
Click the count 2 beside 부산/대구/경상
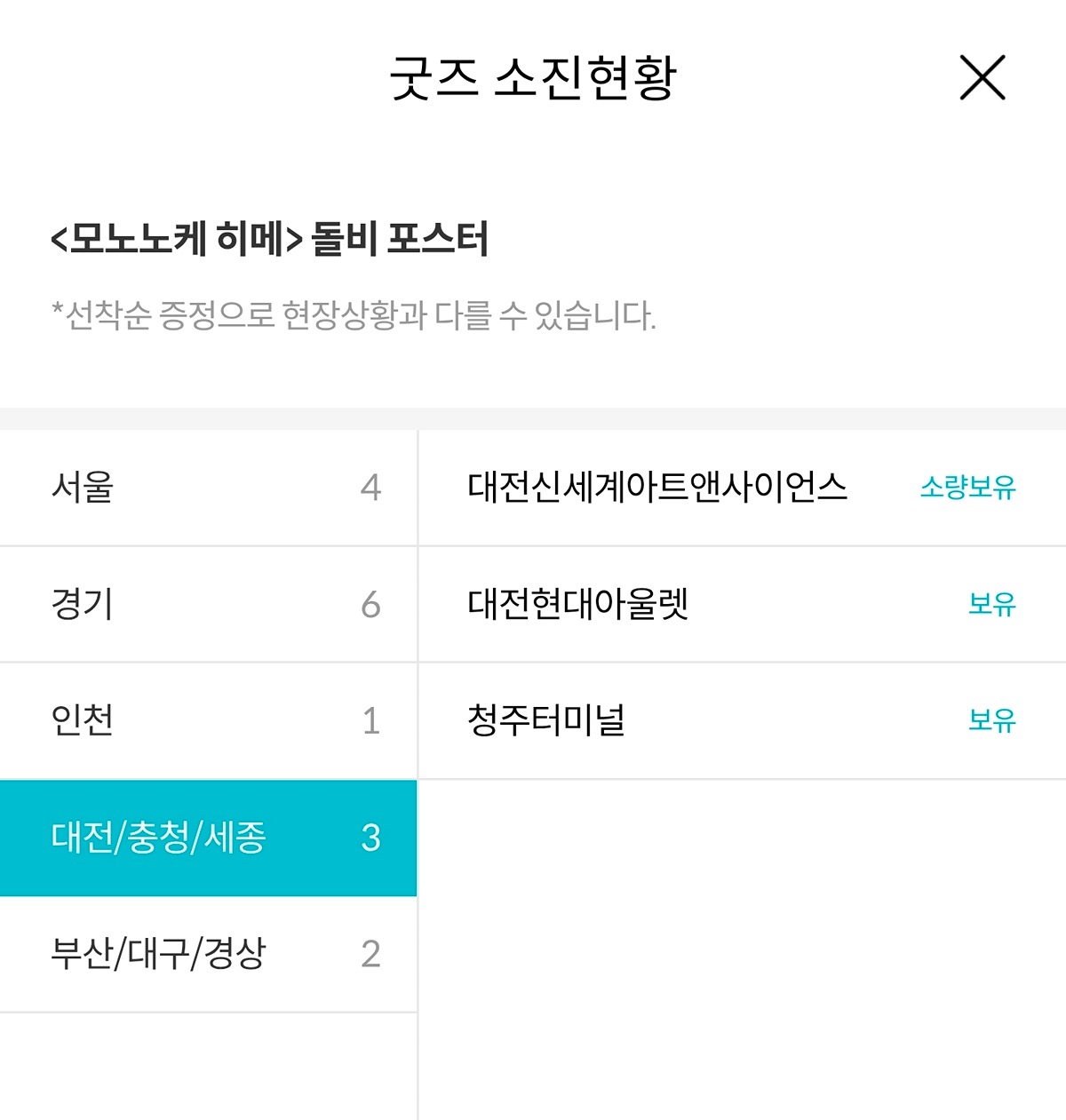370,954
